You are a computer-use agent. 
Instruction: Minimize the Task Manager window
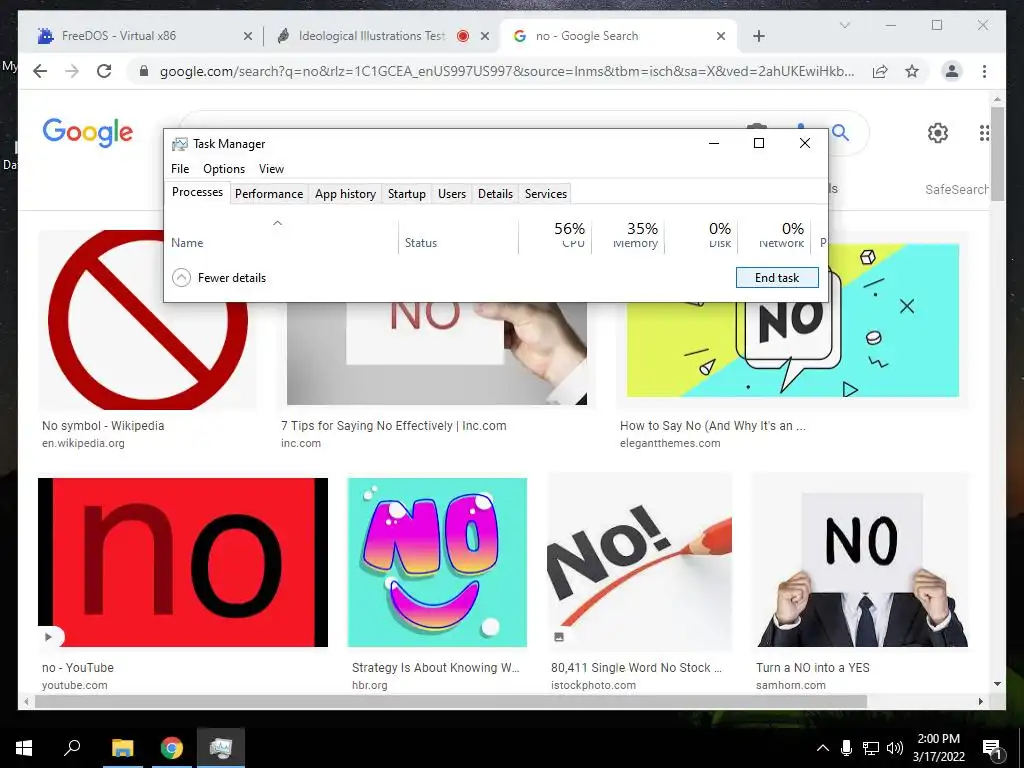tap(714, 143)
